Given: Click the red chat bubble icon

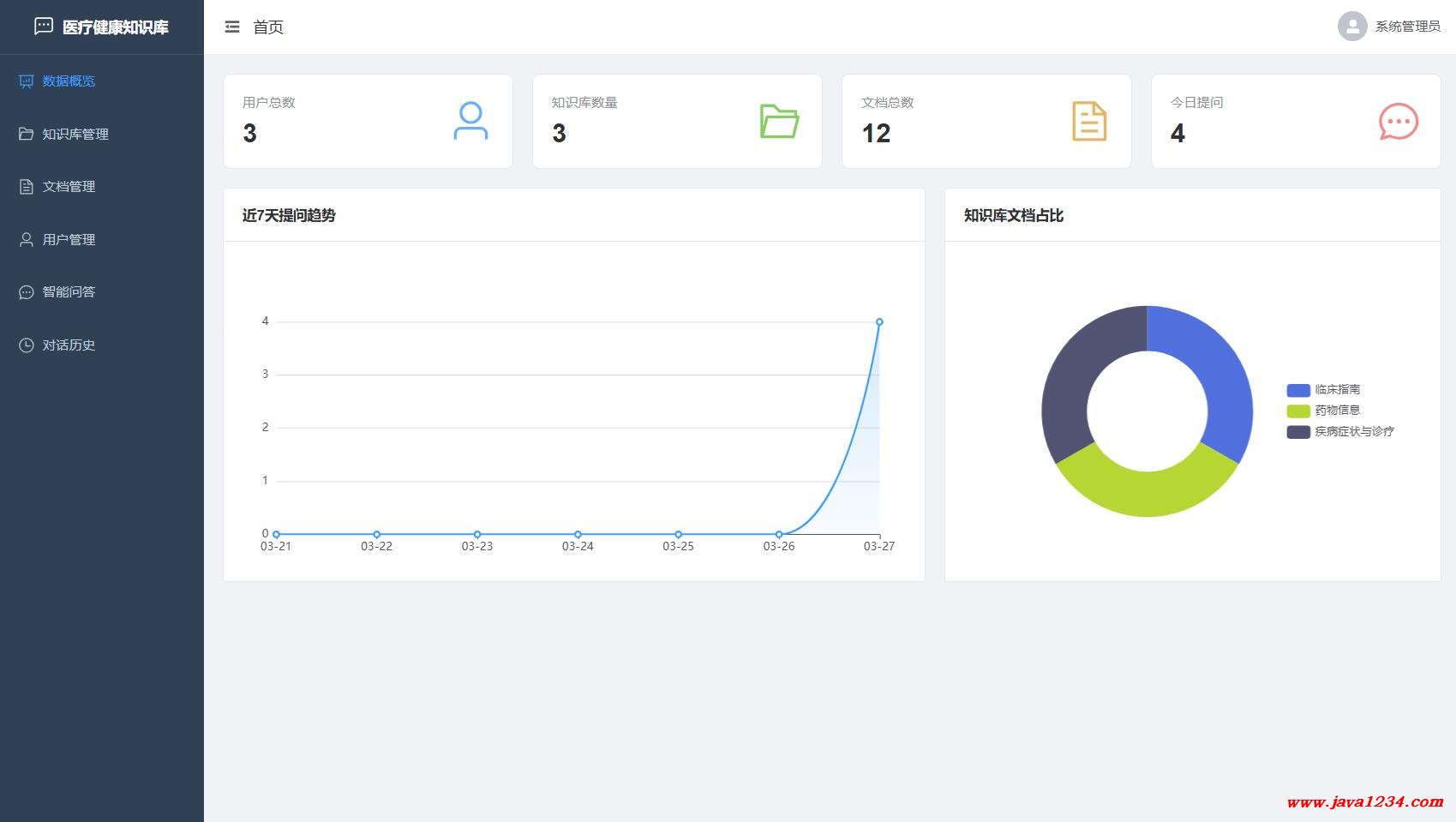Looking at the screenshot, I should [1398, 122].
